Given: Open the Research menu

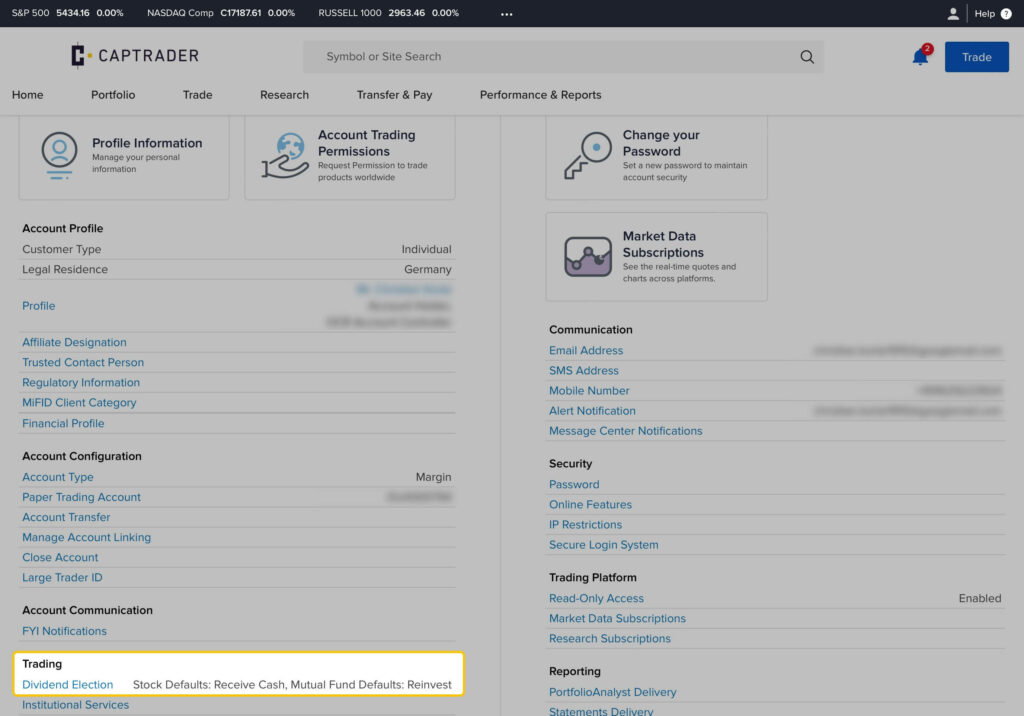Looking at the screenshot, I should 284,95.
